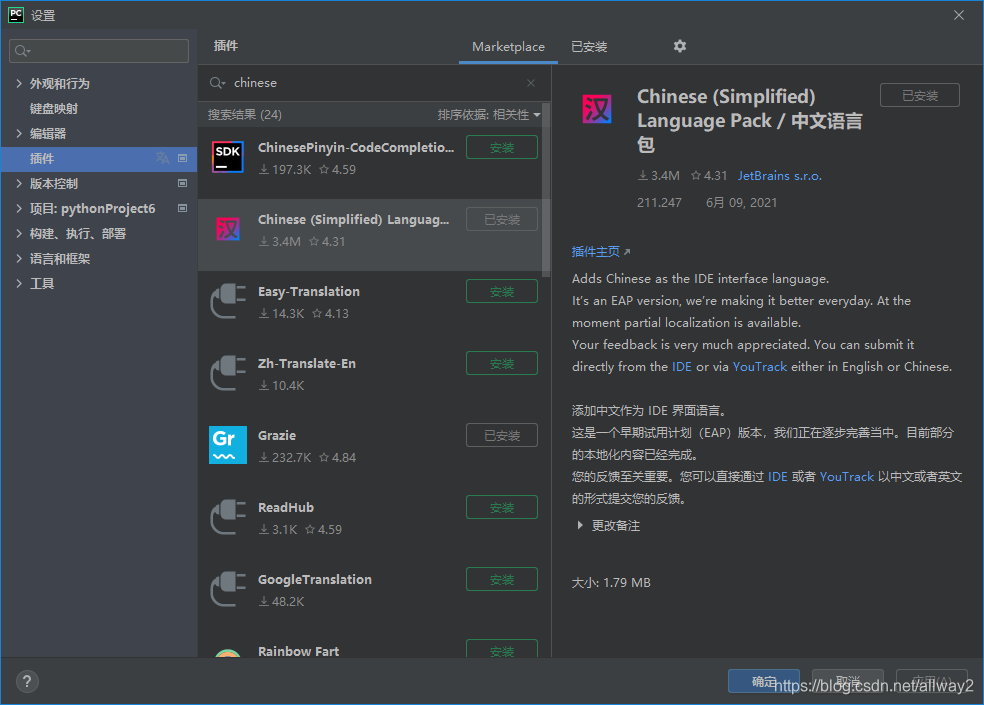Open the JetBrains s.r.o. vendor link
The image size is (984, 705).
[x=779, y=176]
